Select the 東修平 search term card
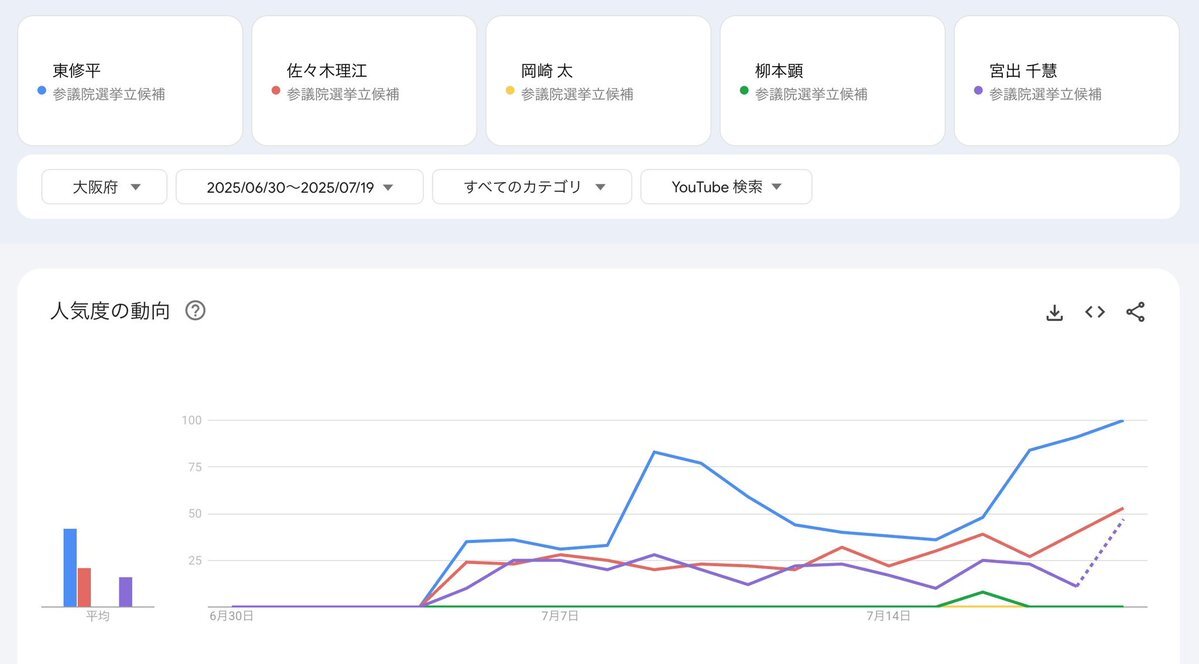The height and width of the screenshot is (664, 1199). tap(130, 80)
